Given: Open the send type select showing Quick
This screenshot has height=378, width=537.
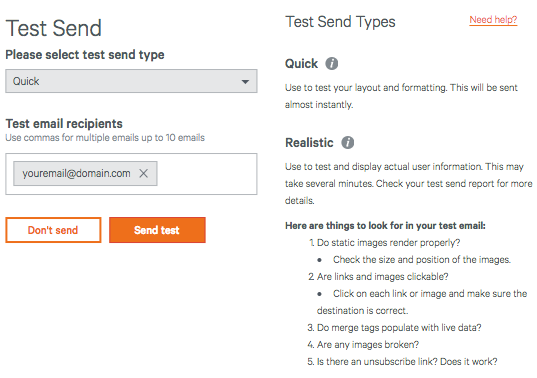Looking at the screenshot, I should [131, 81].
